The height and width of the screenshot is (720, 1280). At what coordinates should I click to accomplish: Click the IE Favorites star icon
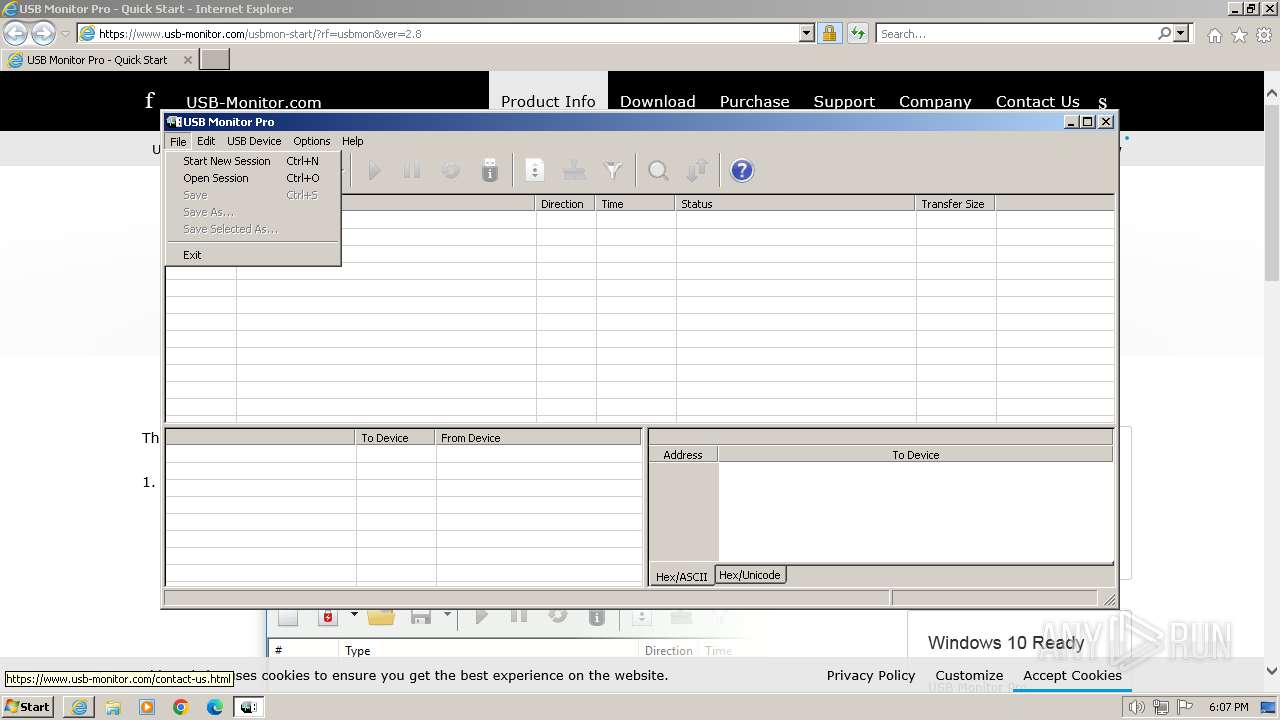tap(1239, 35)
